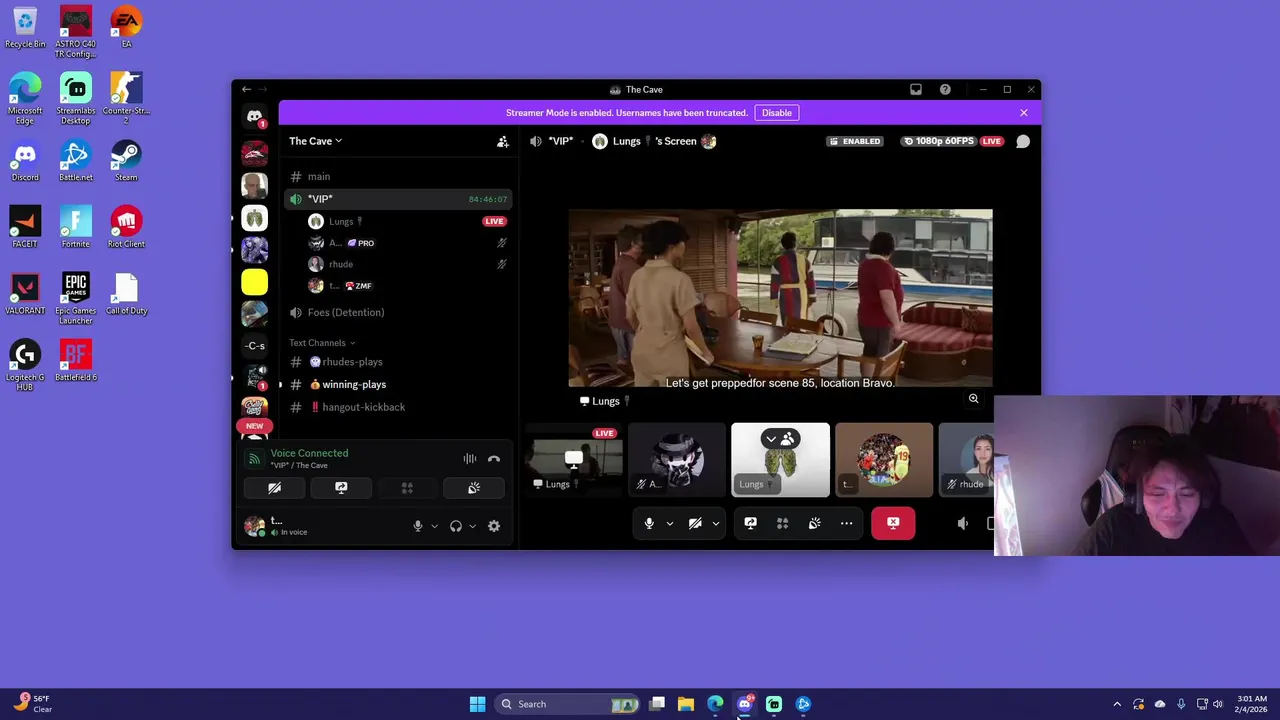1280x720 pixels.
Task: Select the soccer avatar participant tile
Action: tap(884, 460)
